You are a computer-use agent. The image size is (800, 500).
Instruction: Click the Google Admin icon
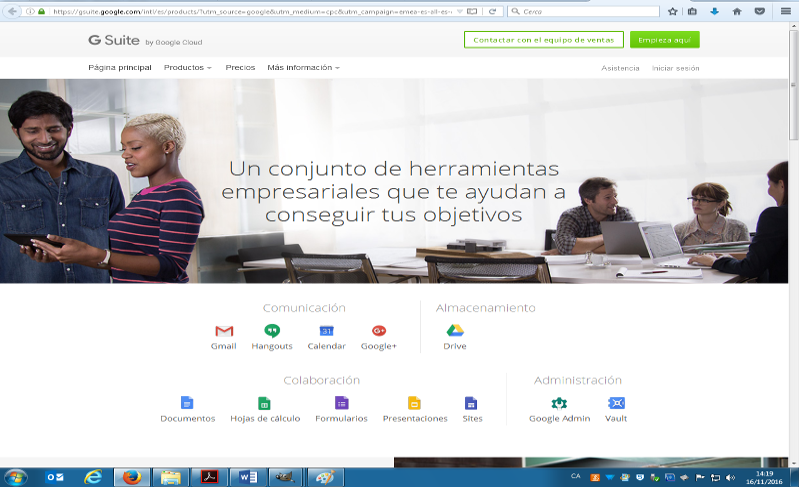[559, 403]
